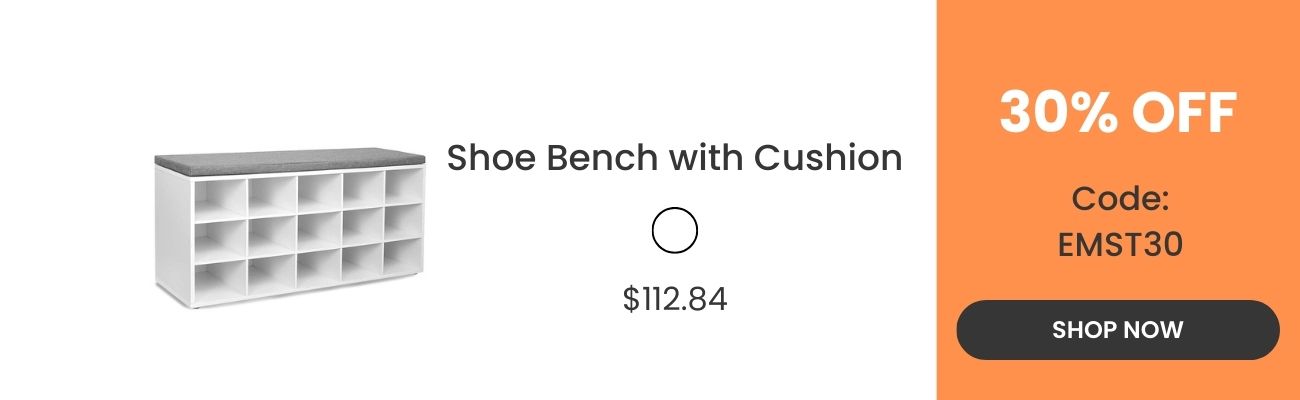The width and height of the screenshot is (1300, 400).
Task: Click the $112.84 price
Action: tap(674, 298)
